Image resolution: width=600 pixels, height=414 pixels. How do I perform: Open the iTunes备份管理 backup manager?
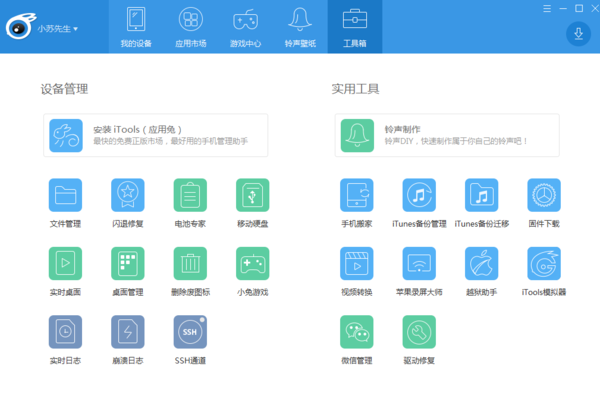pyautogui.click(x=419, y=195)
